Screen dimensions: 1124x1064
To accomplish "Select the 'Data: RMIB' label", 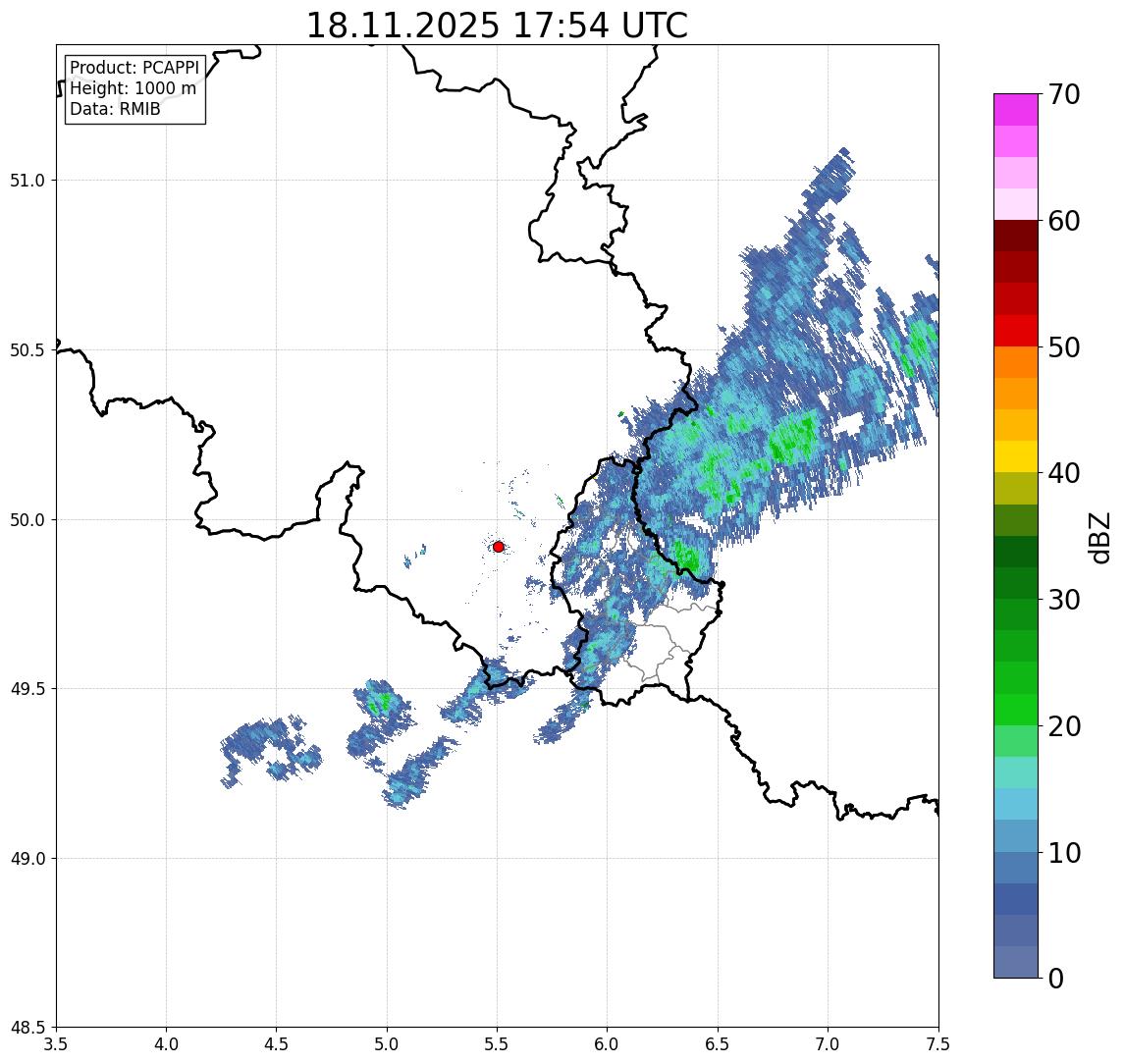I will click(115, 109).
